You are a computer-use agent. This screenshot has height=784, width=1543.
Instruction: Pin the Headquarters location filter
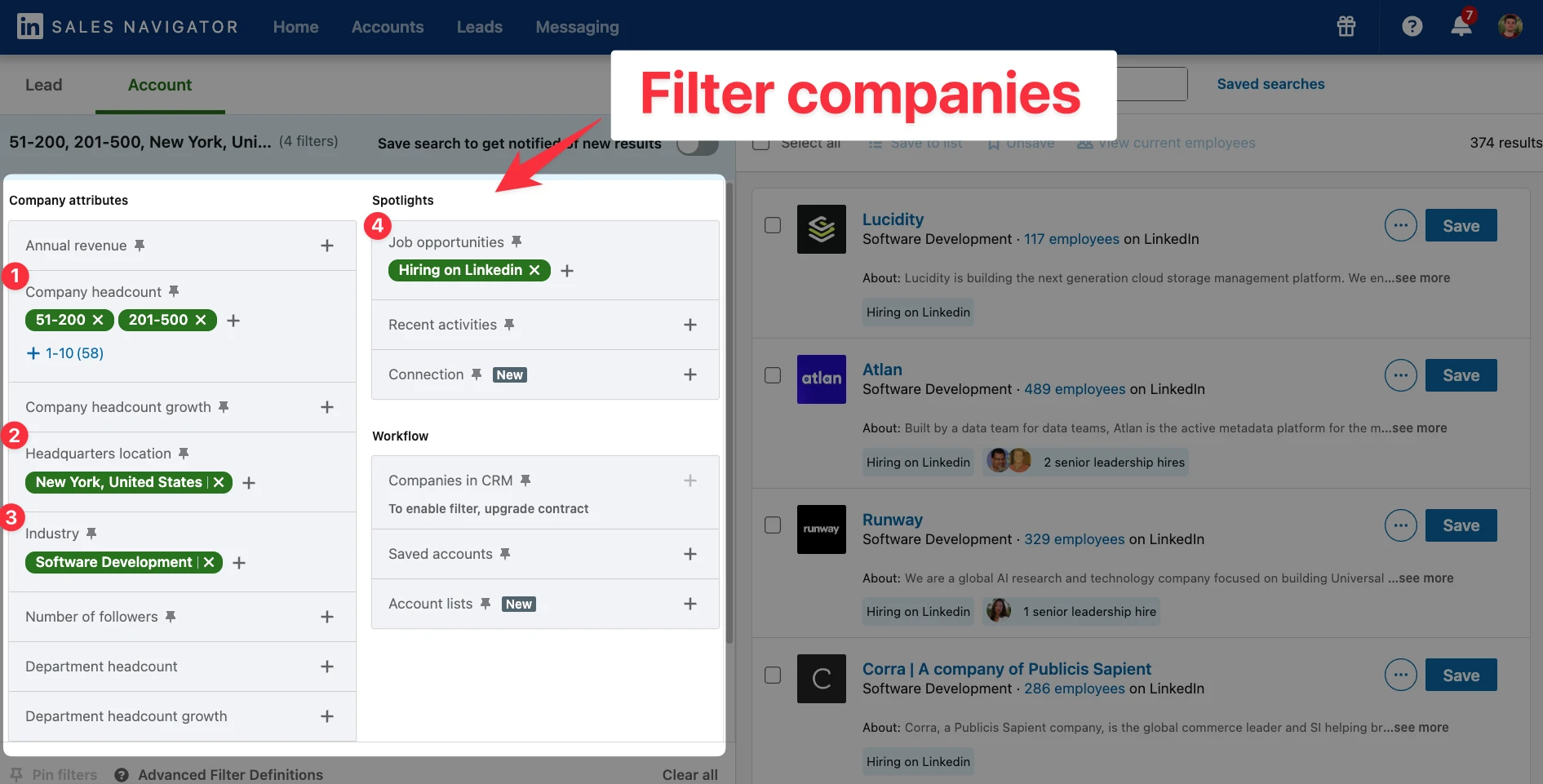[184, 454]
